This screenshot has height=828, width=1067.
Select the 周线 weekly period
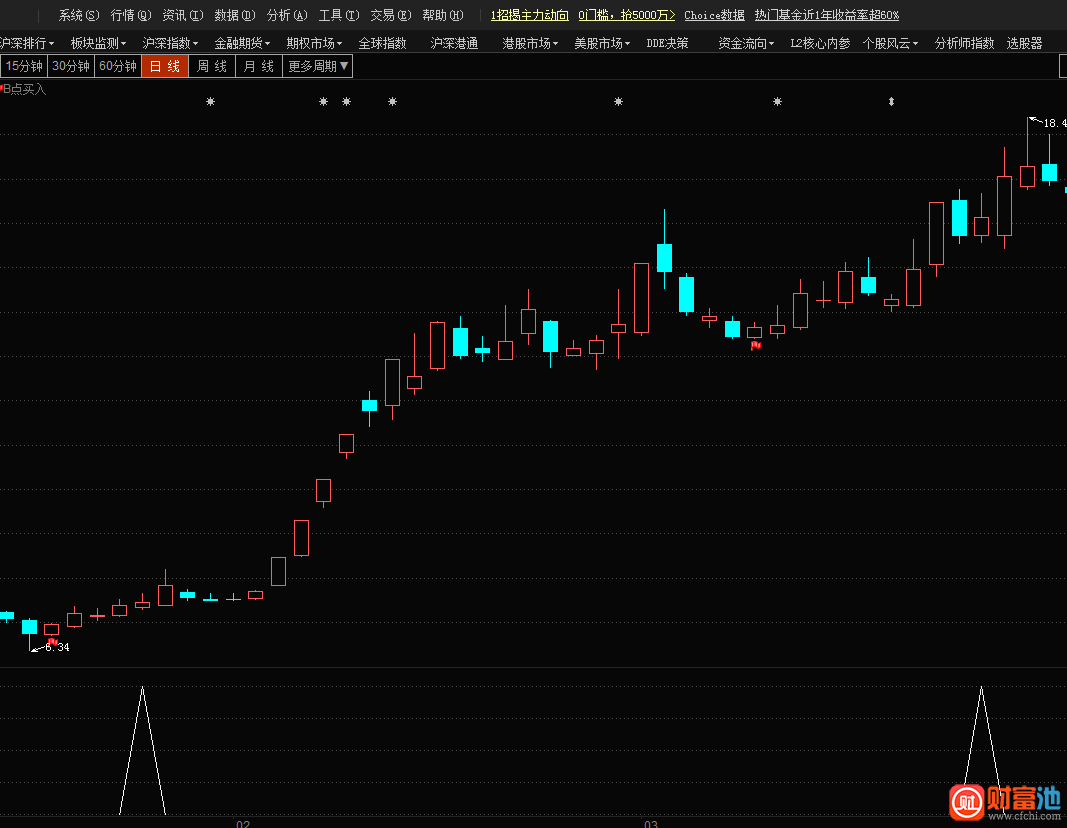pos(211,67)
